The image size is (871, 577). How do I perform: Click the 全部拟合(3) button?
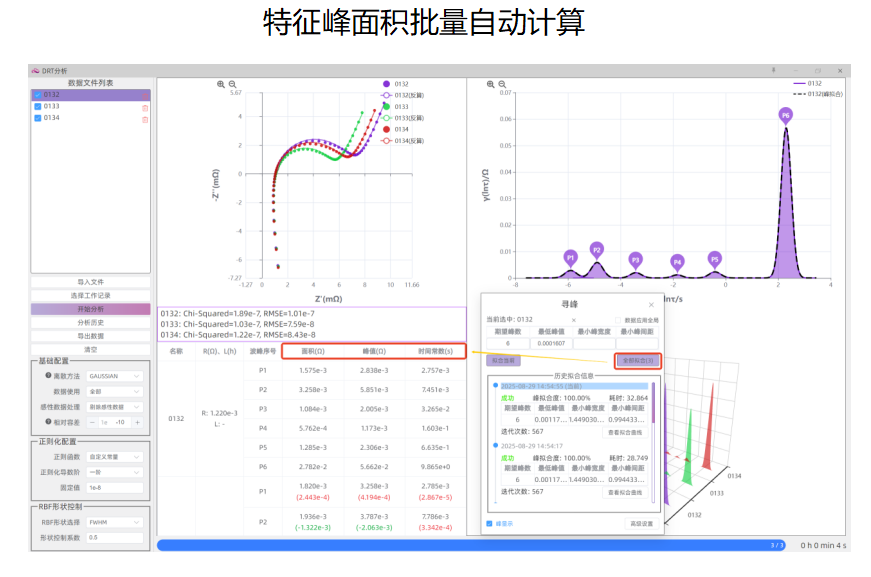click(x=638, y=360)
